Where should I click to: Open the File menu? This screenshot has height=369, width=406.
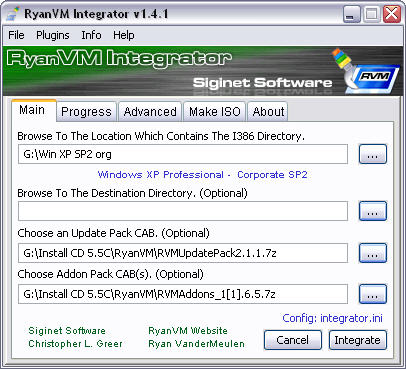coord(16,35)
